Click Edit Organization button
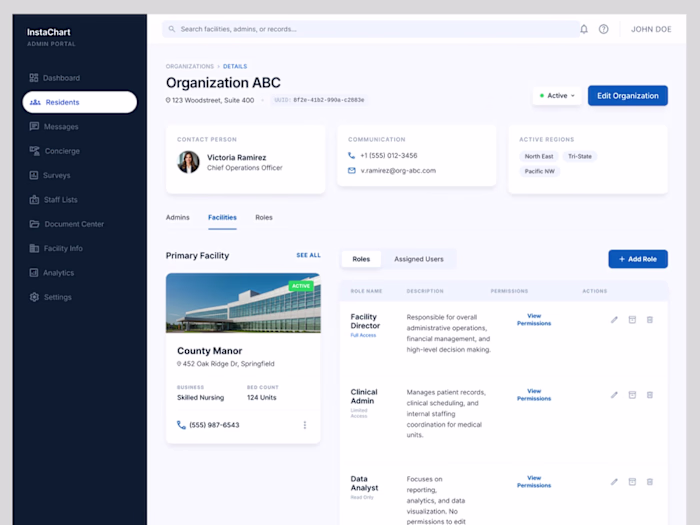Image resolution: width=700 pixels, height=525 pixels. tap(628, 96)
